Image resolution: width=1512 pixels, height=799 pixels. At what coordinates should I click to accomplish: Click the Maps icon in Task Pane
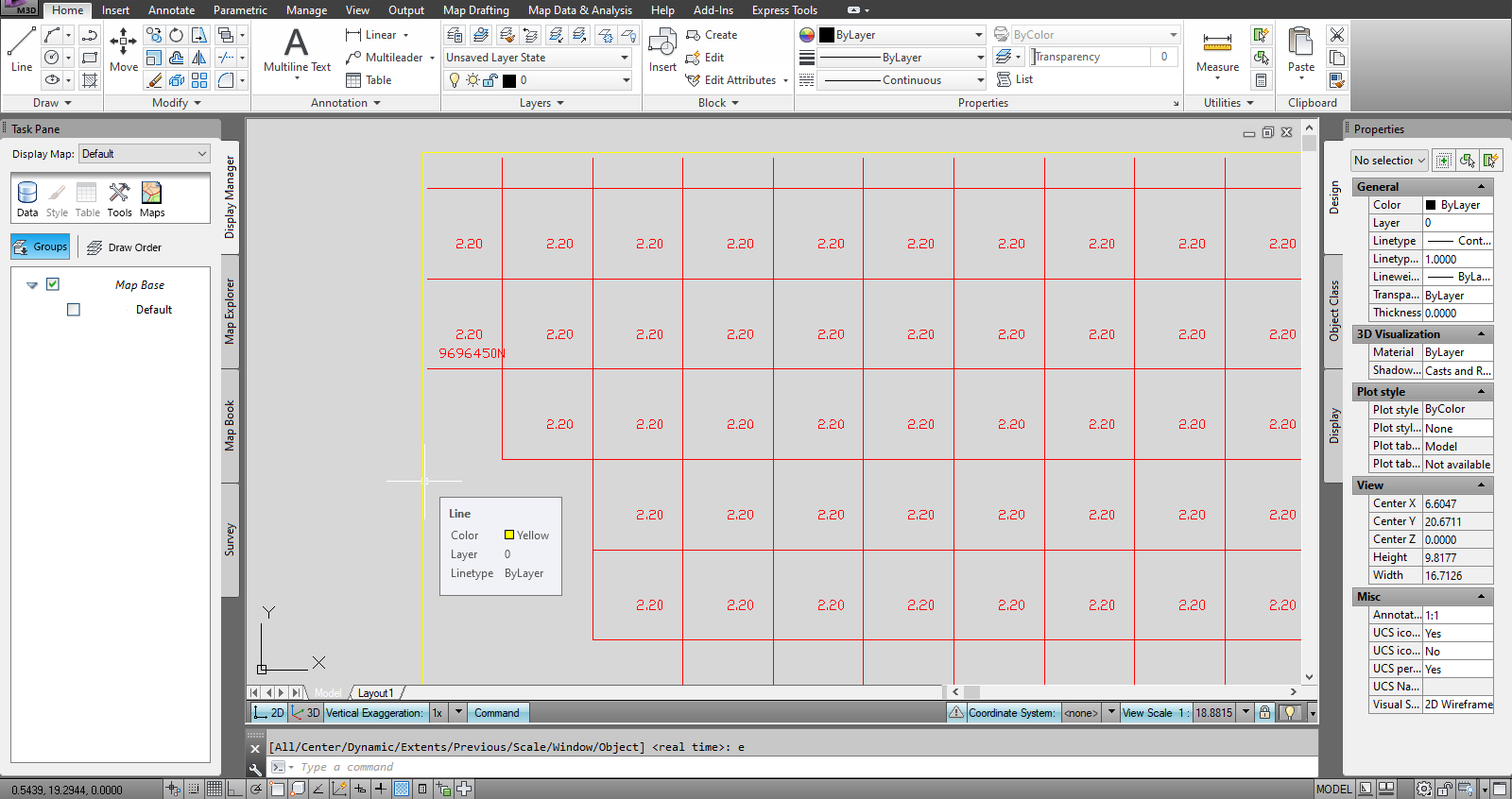151,199
